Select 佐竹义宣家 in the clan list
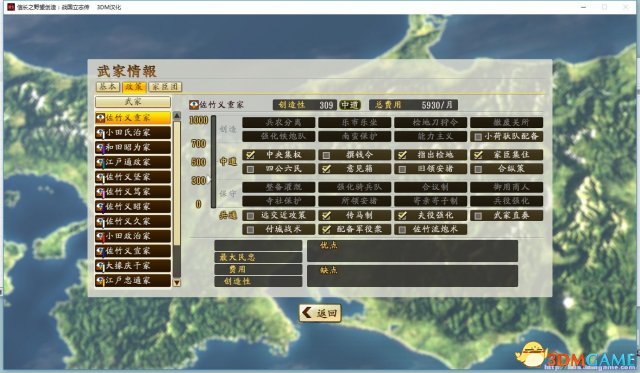The height and width of the screenshot is (373, 640). (133, 251)
